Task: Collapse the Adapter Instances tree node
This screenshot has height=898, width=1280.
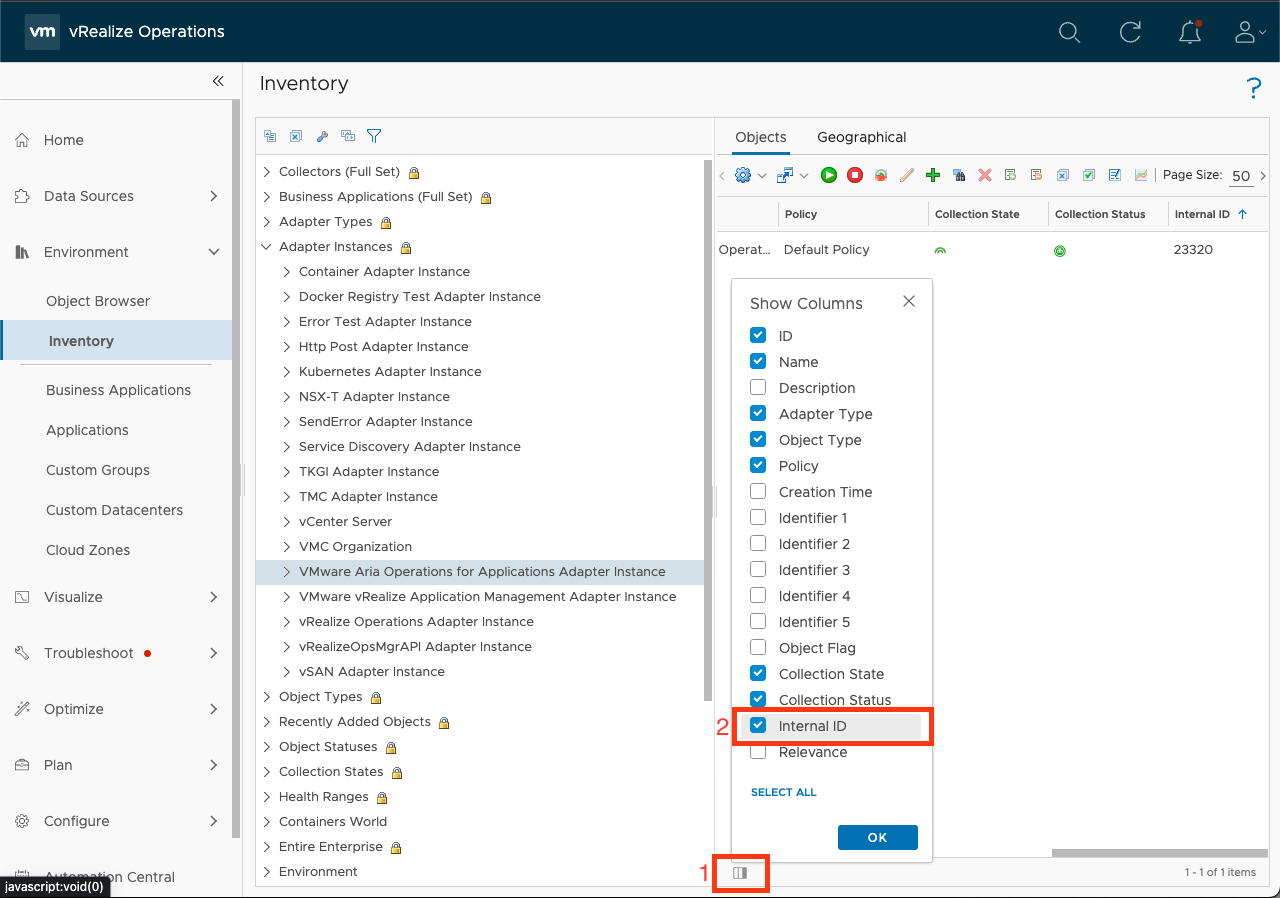Action: click(267, 247)
